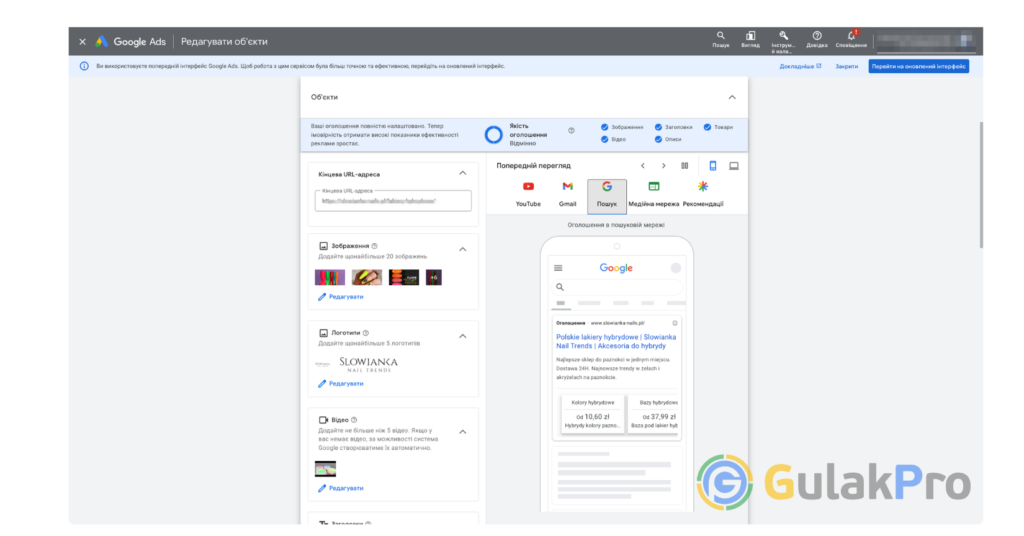
Task: Click help icon beside Відео heading
Action: [x=354, y=420]
